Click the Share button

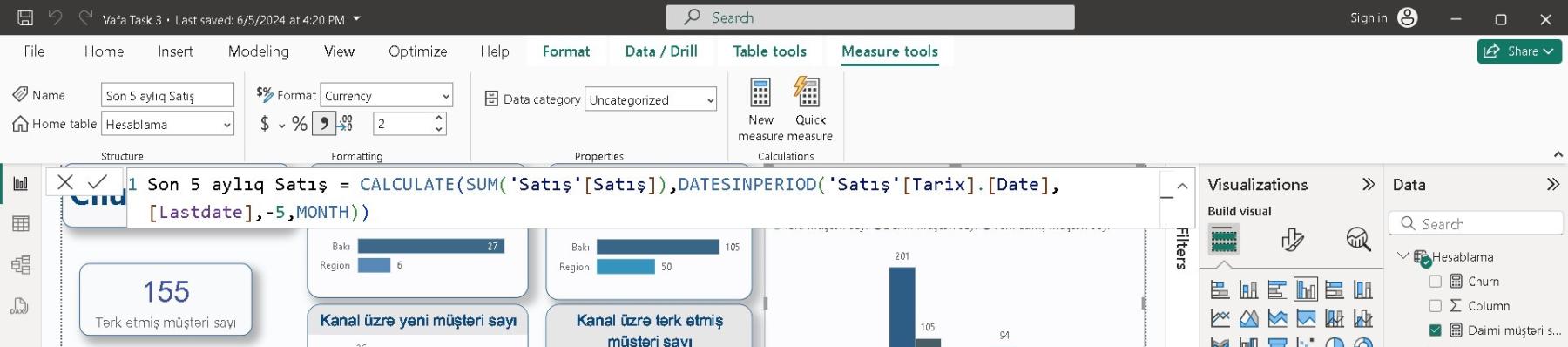(x=1519, y=51)
